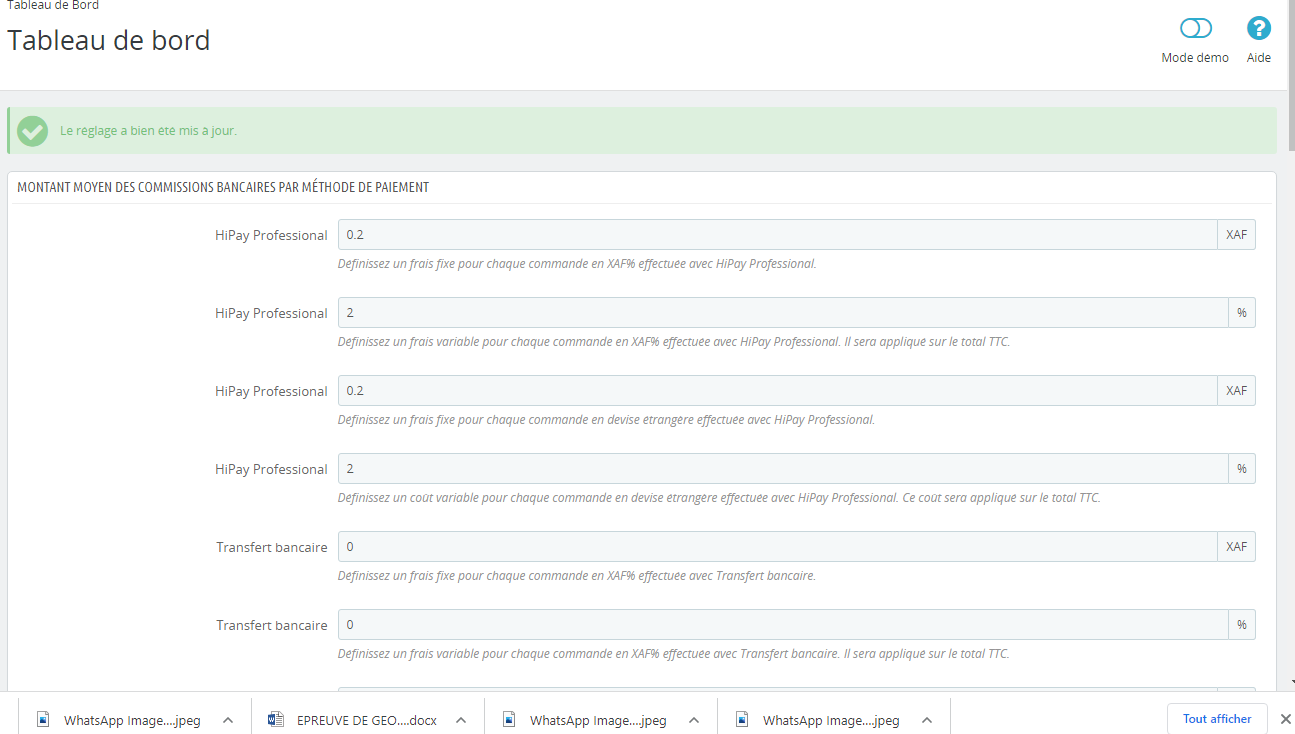Click the Word file icon of EPREUVE download
The width and height of the screenshot is (1295, 734).
[277, 719]
